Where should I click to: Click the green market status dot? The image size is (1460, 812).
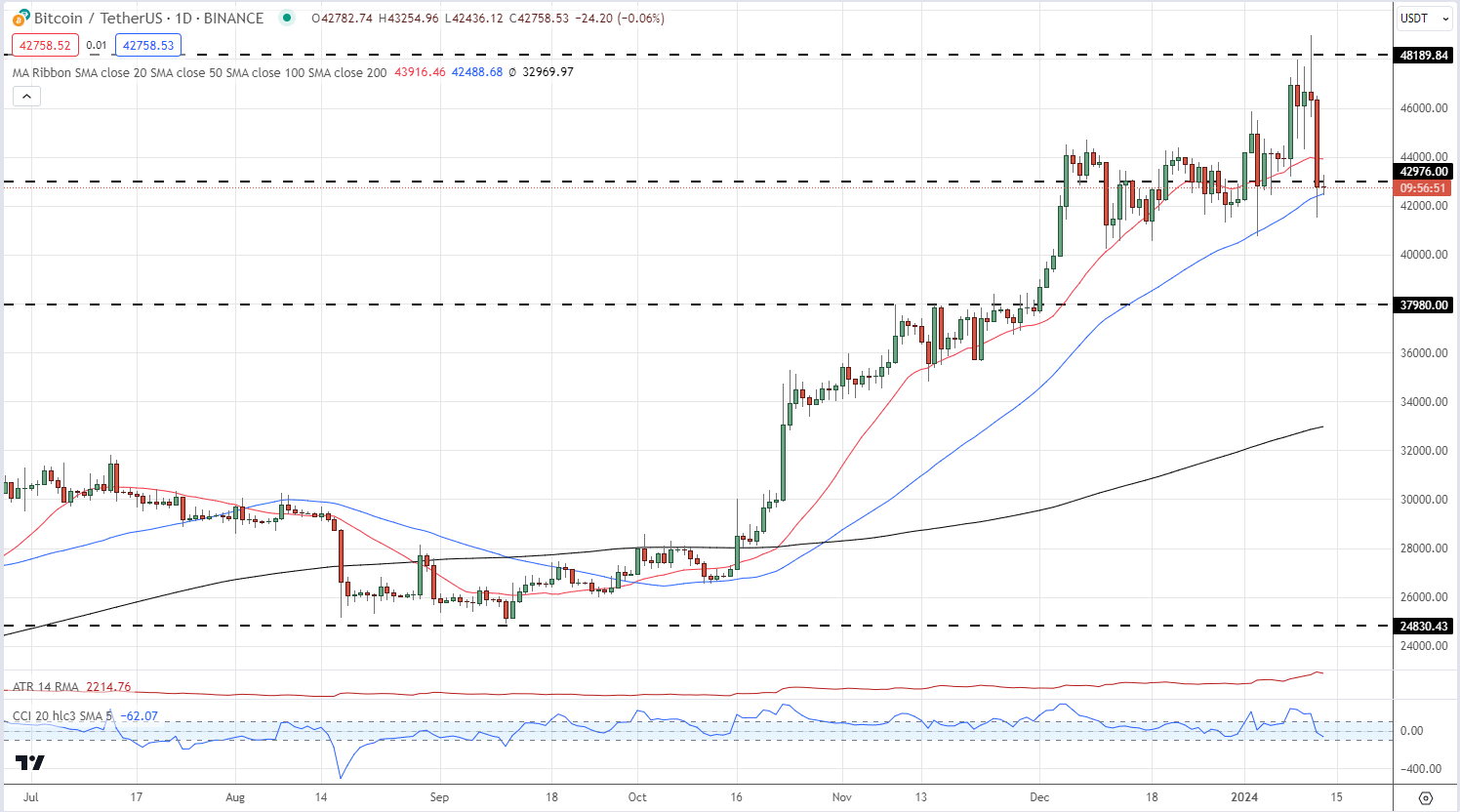[286, 18]
